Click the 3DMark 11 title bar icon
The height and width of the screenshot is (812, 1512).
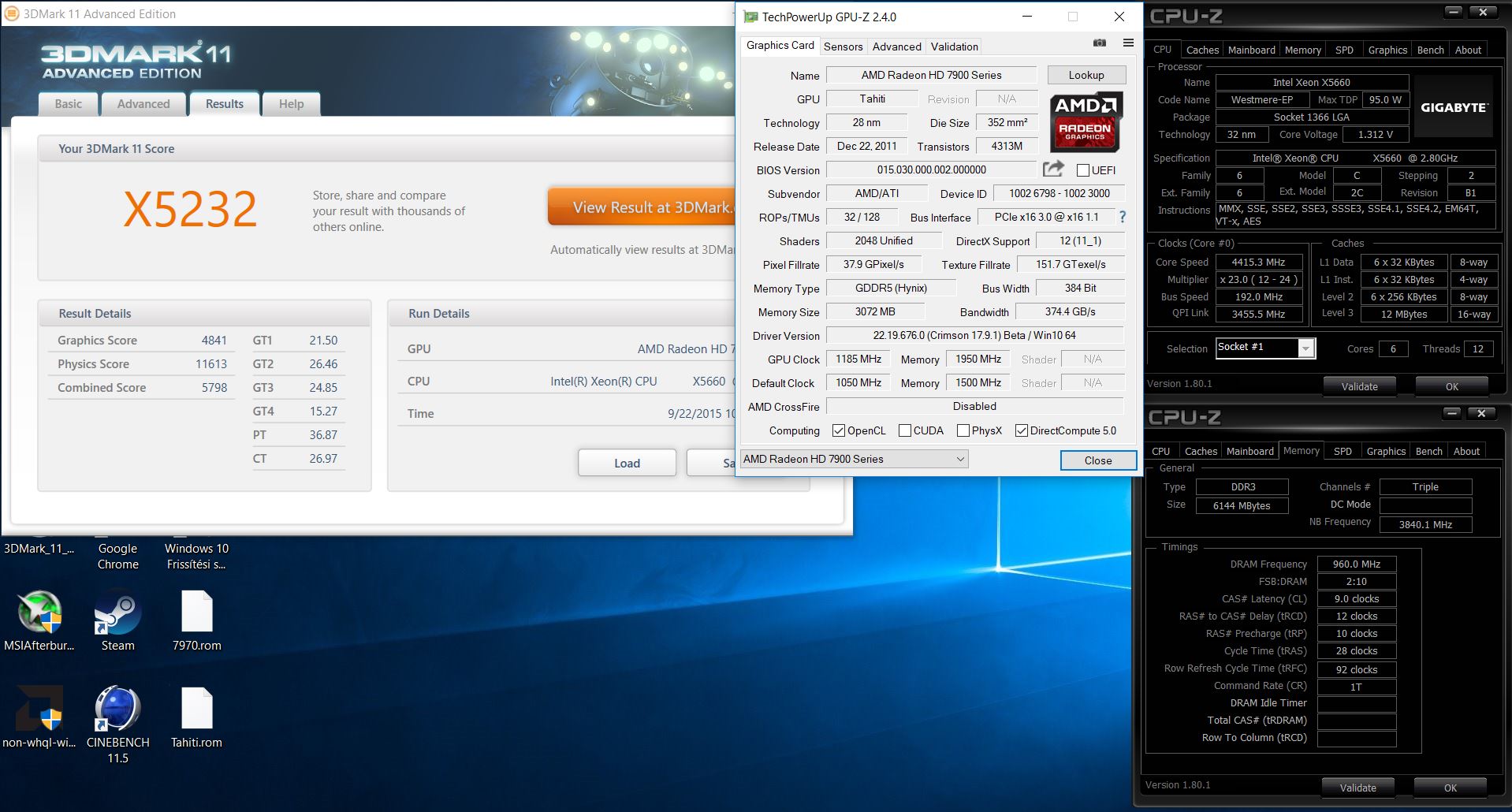point(12,13)
